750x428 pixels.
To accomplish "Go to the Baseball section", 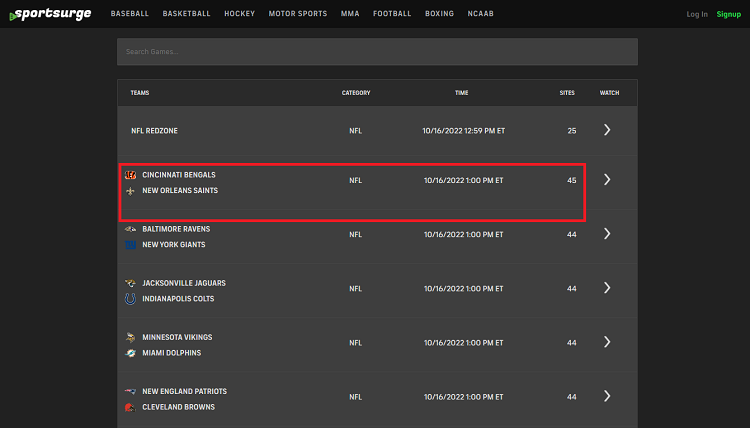I will [130, 14].
